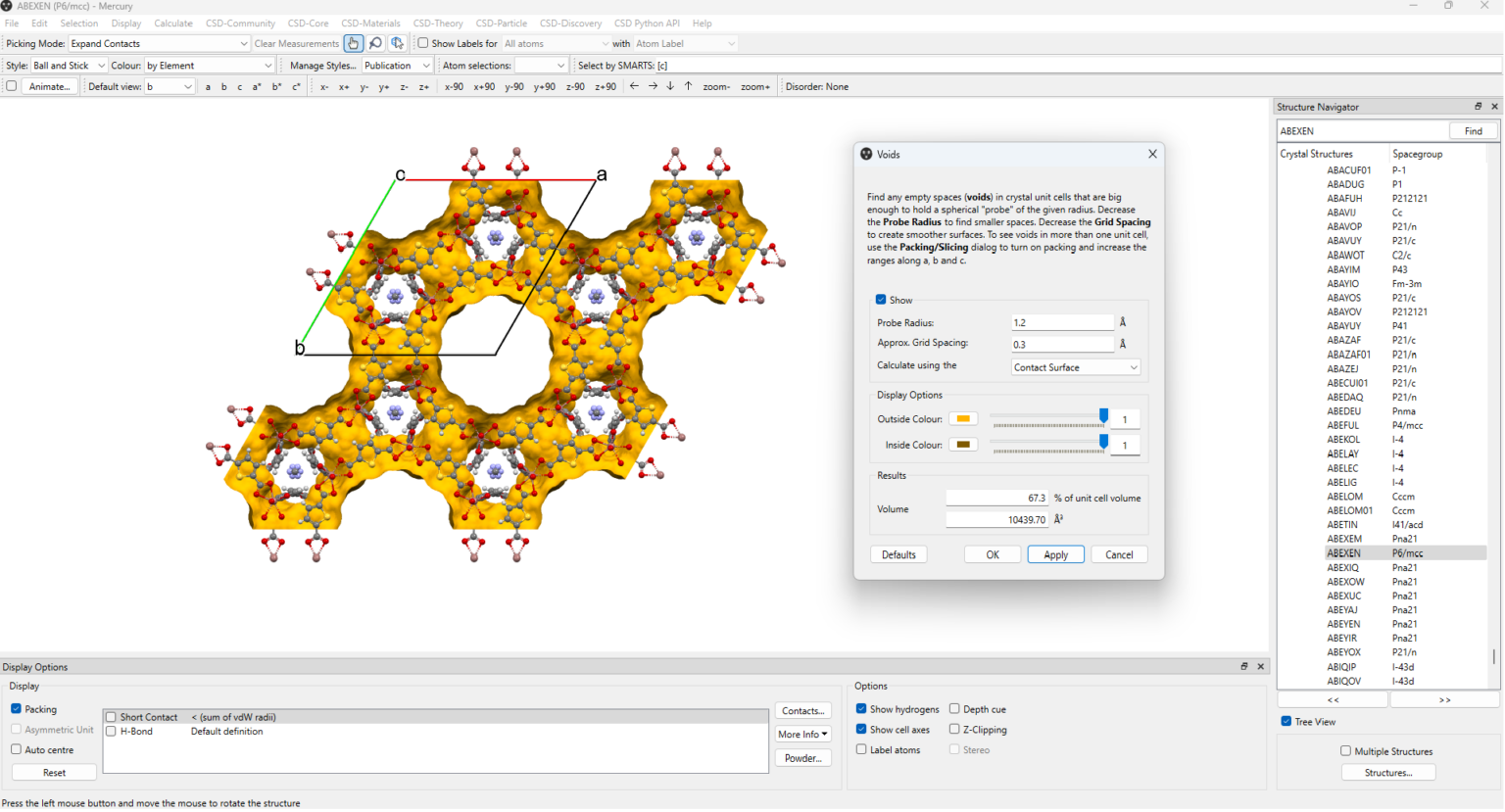Apply the void calculation settings
This screenshot has width=1505, height=812.
click(x=1055, y=554)
